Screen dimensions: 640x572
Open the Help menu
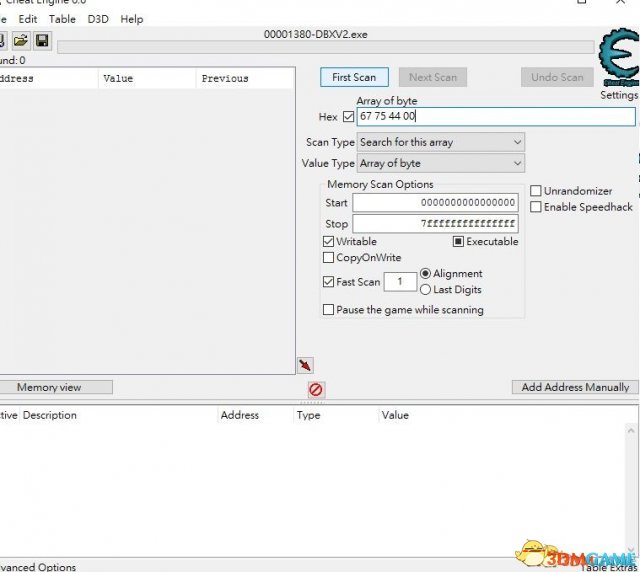click(x=131, y=19)
